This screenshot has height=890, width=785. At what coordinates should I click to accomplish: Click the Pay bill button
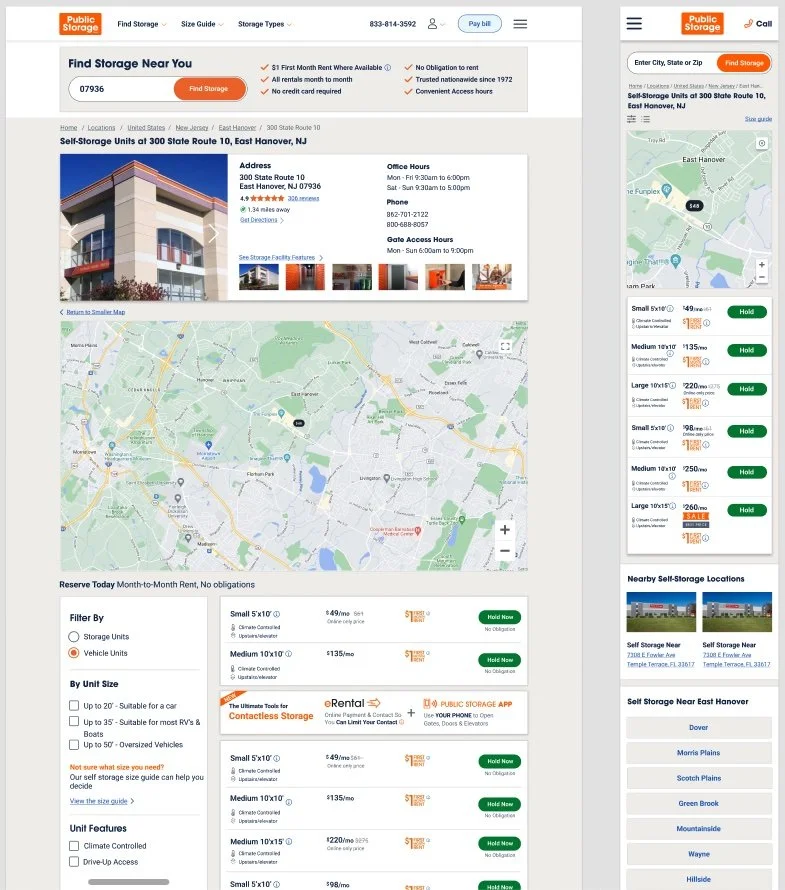480,23
